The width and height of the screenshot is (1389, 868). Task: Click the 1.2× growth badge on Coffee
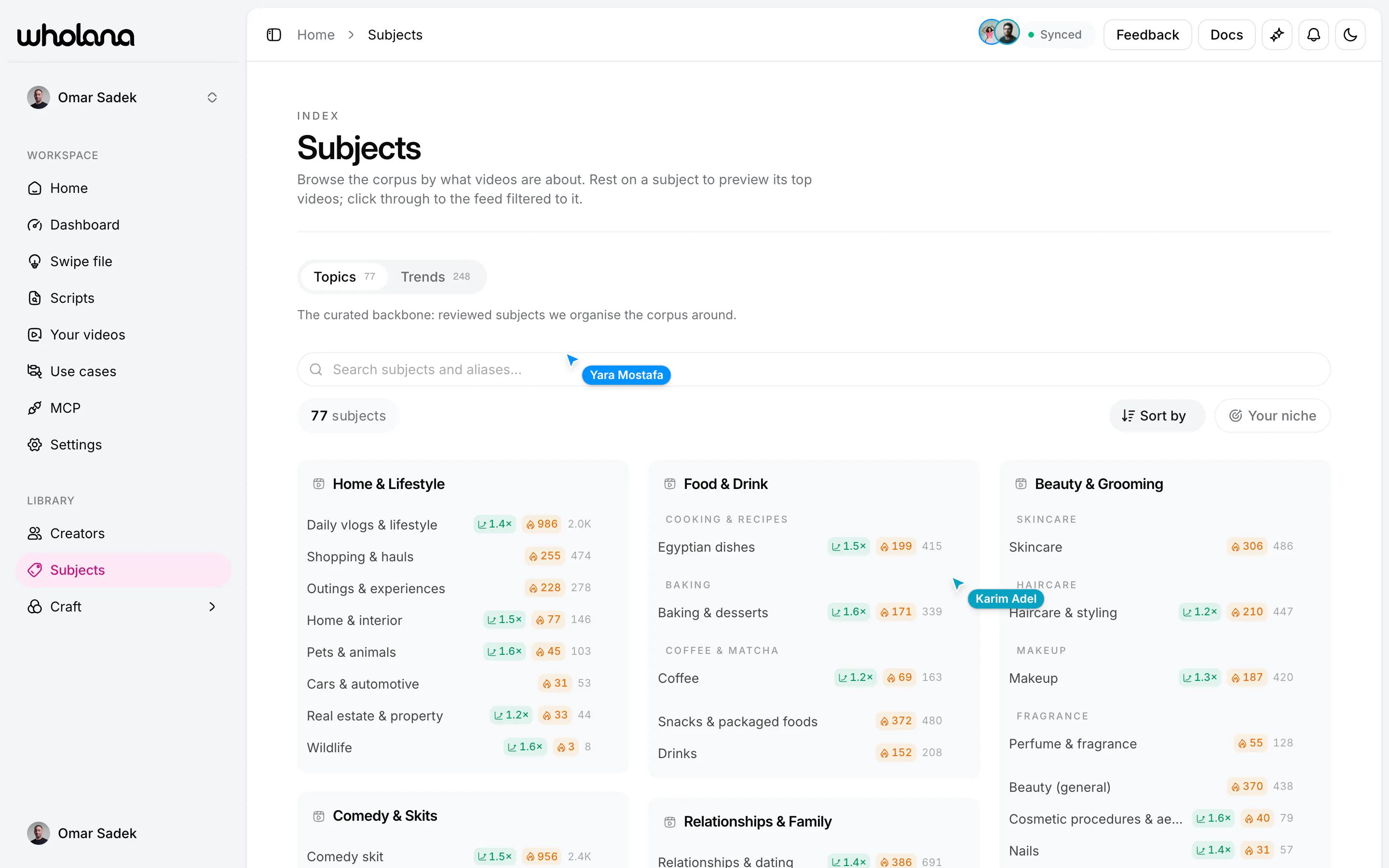point(855,678)
